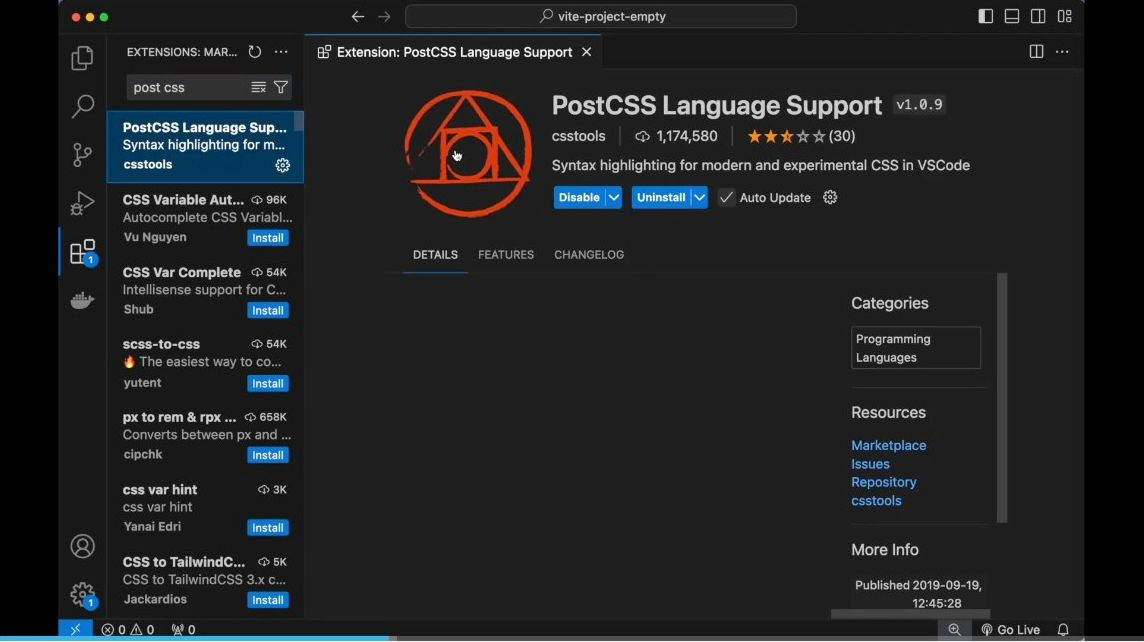The height and width of the screenshot is (642, 1144).
Task: Open editor more actions menu
Action: pyautogui.click(x=1062, y=52)
